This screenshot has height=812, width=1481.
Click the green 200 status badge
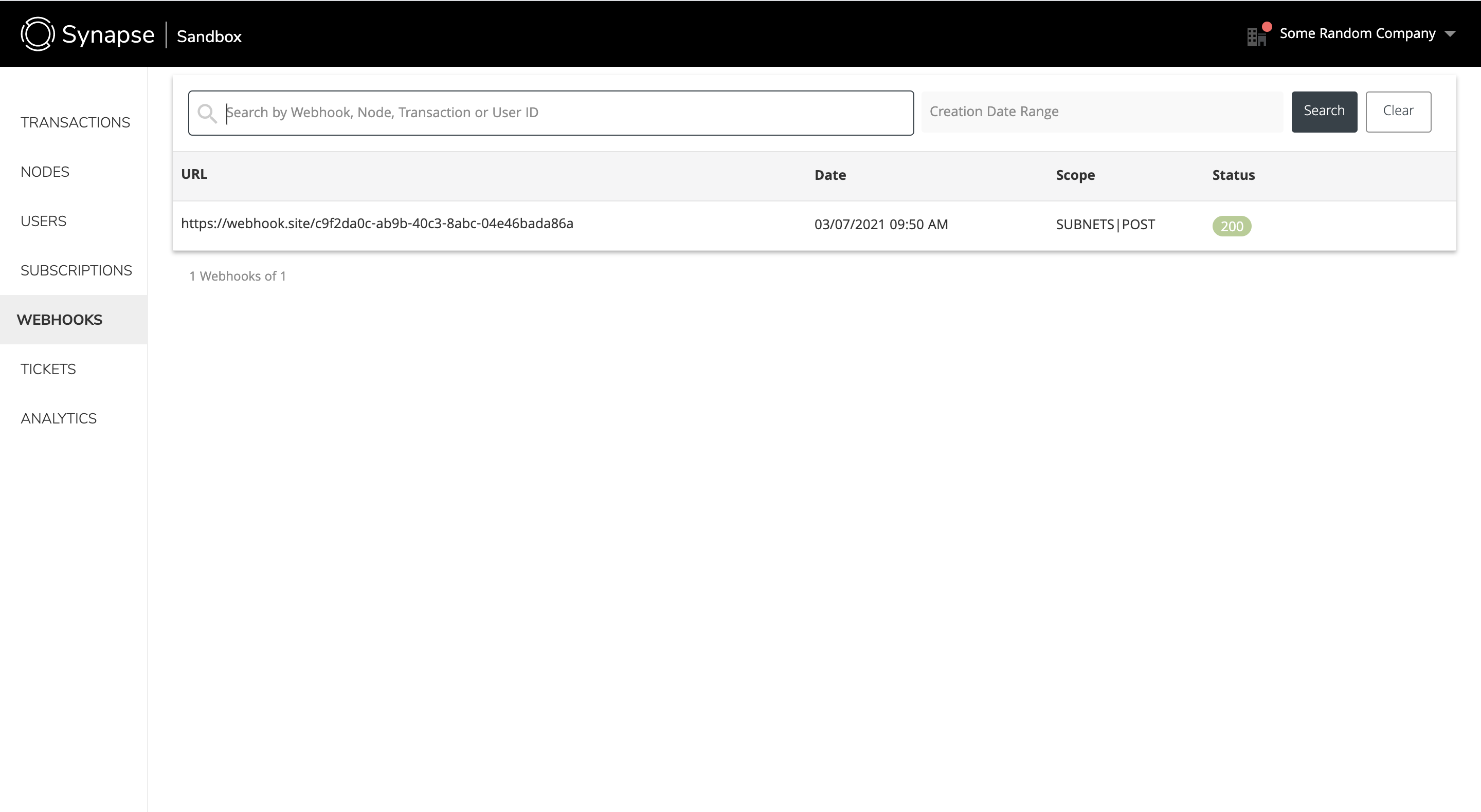click(x=1232, y=226)
